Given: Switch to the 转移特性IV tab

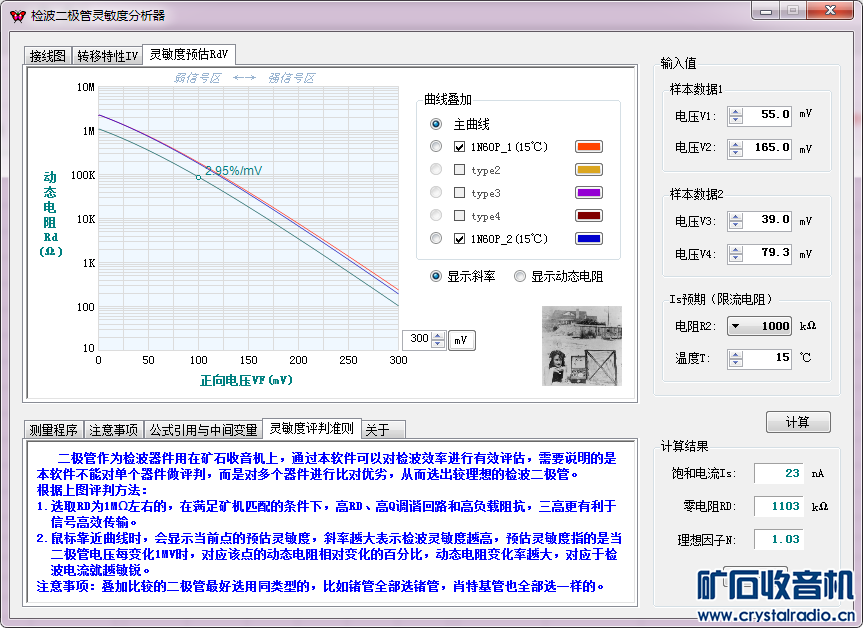Looking at the screenshot, I should (107, 56).
